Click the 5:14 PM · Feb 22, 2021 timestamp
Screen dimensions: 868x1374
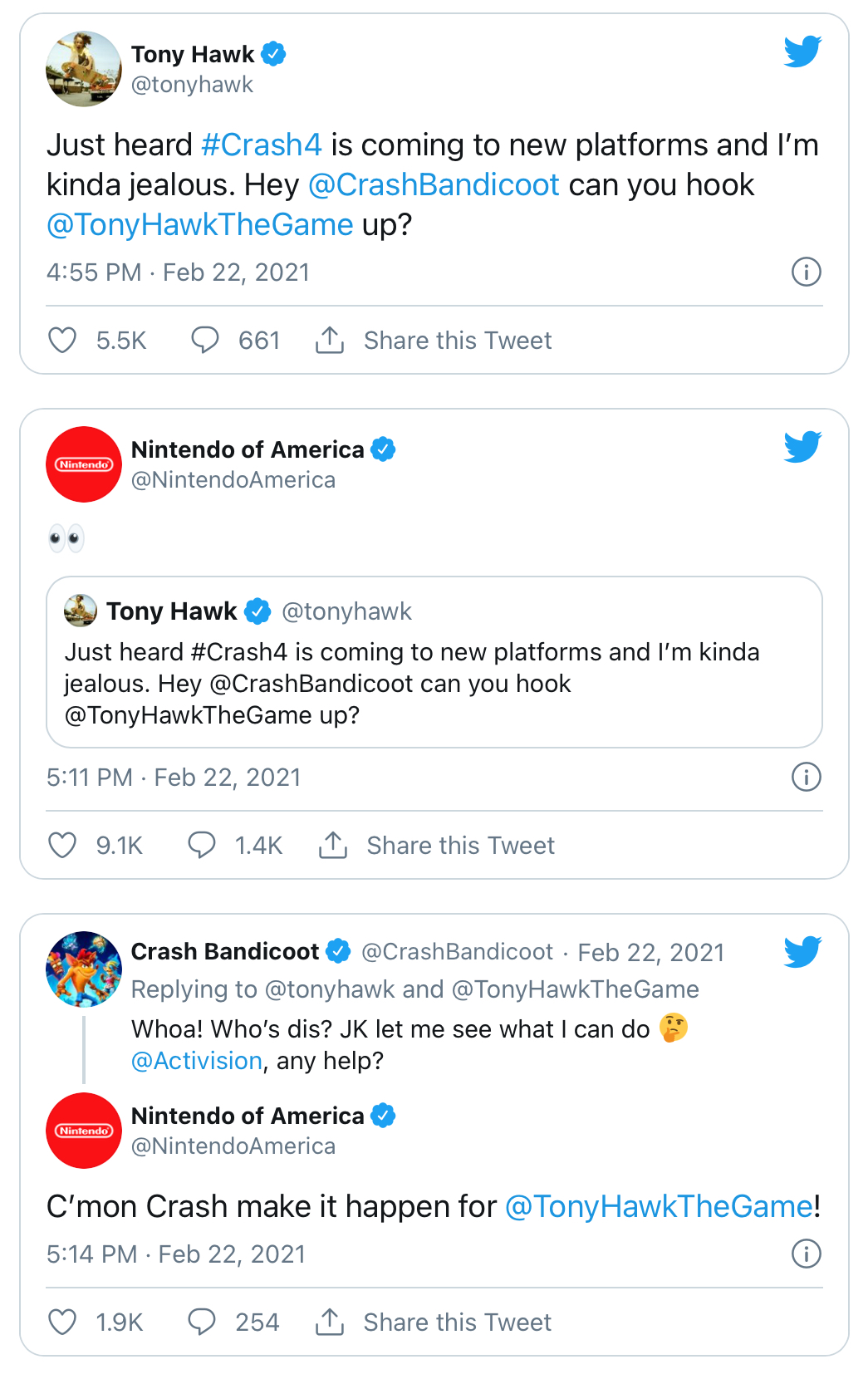tap(176, 1254)
